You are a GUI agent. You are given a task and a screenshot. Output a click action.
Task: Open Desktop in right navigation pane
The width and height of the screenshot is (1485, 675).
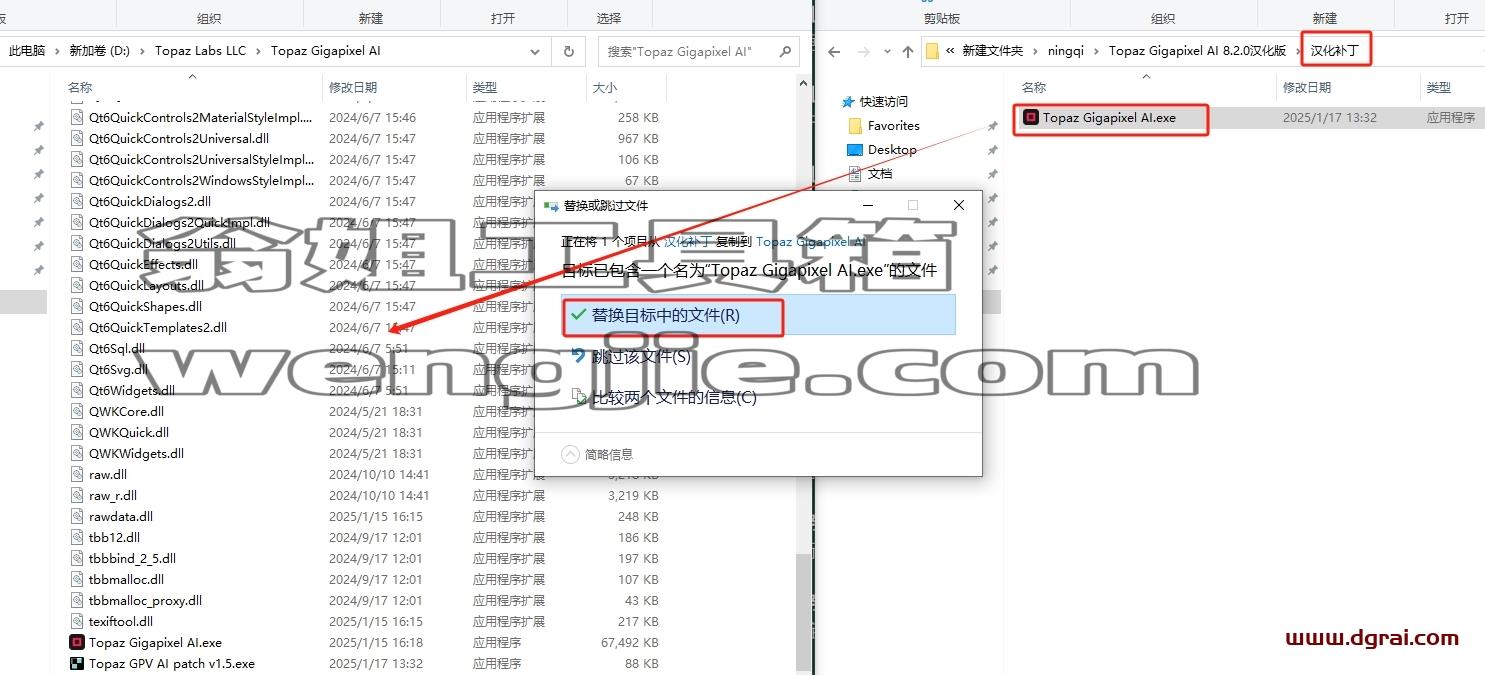[x=892, y=149]
